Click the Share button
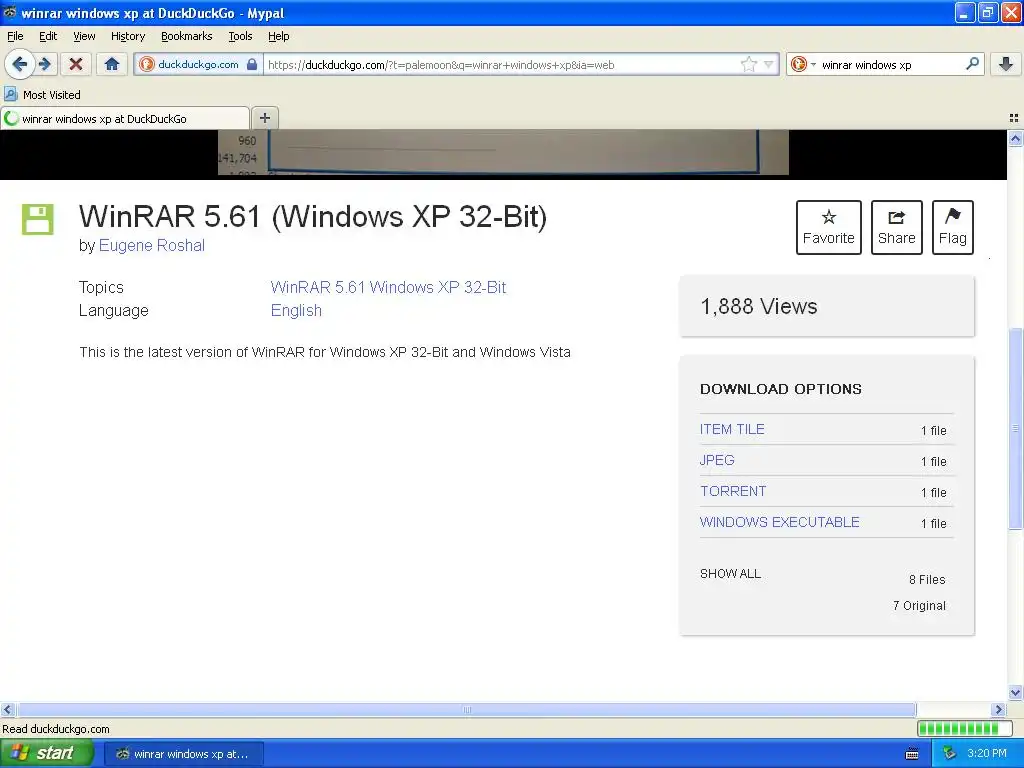 click(896, 227)
